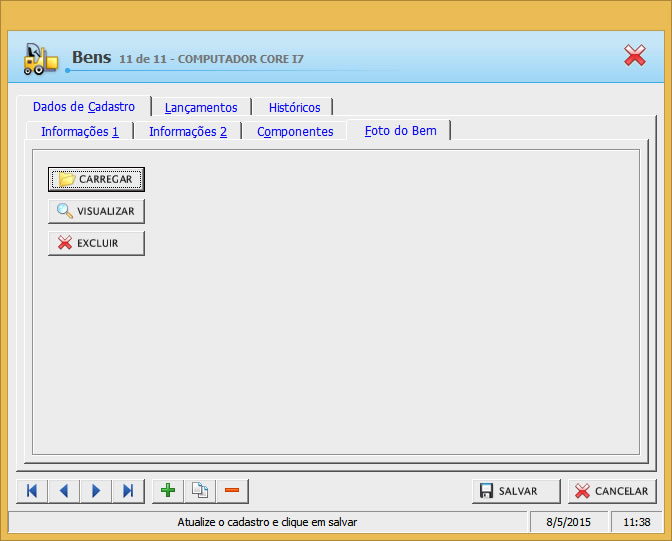Image resolution: width=672 pixels, height=541 pixels.
Task: Open the Lançamentos tab
Action: 201,107
